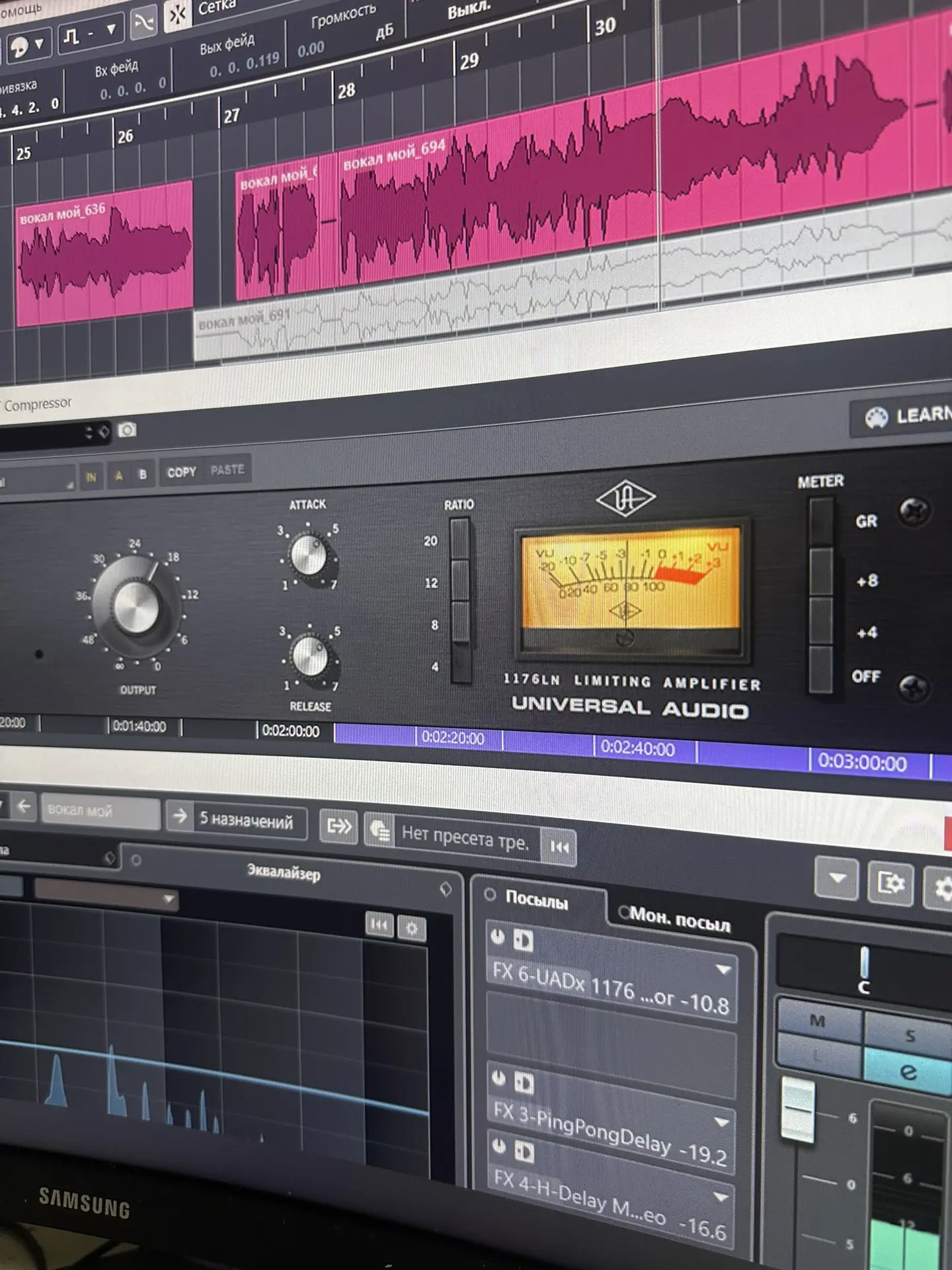Toggle the snap to zero crossing icon
This screenshot has width=952, height=1270.
point(144,23)
